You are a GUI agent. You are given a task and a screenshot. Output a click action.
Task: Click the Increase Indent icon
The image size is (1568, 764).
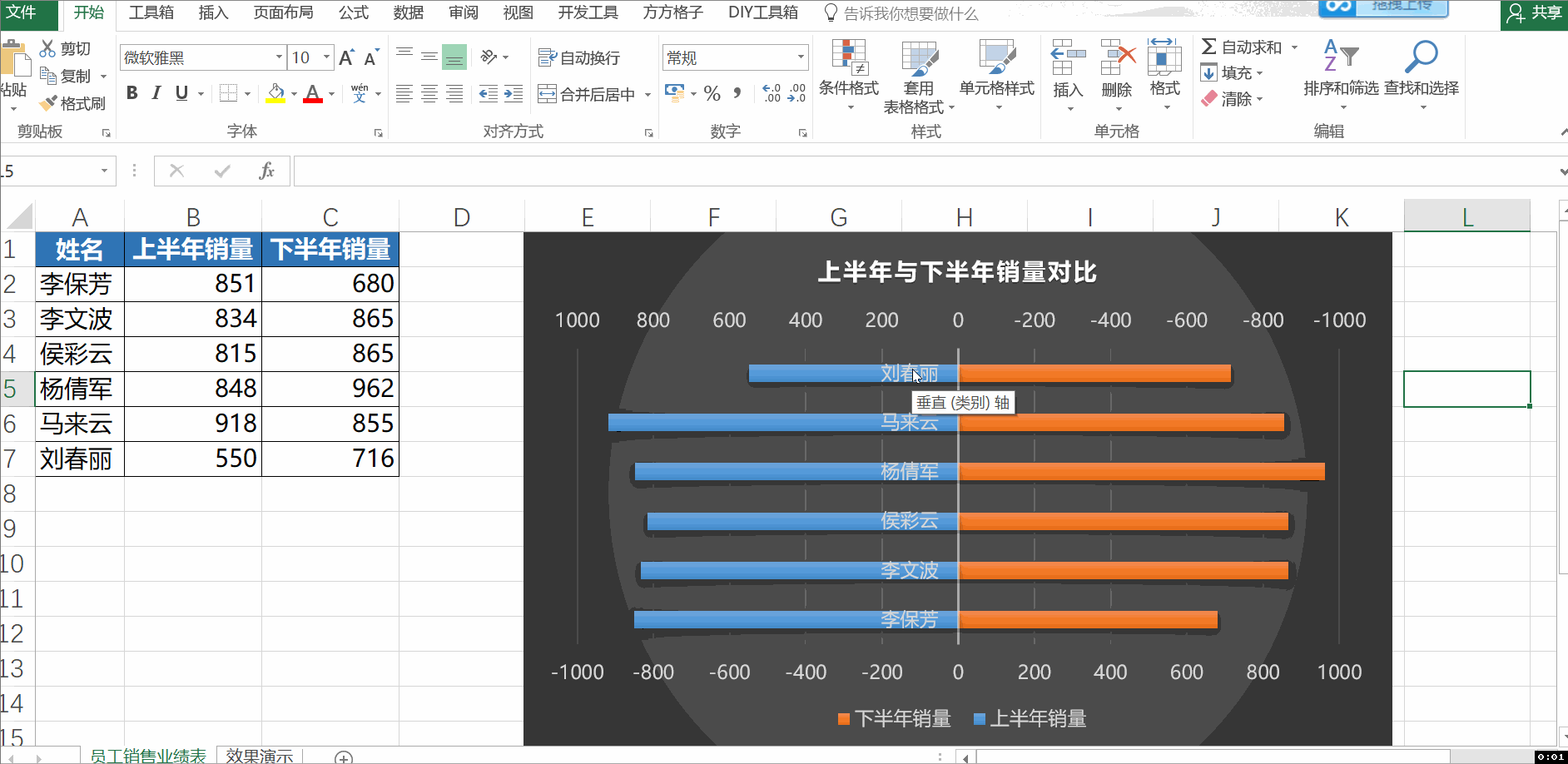pos(514,94)
